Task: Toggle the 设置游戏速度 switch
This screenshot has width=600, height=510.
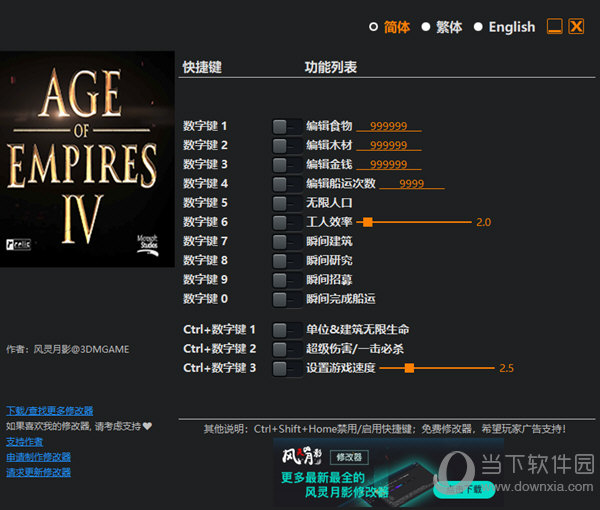Action: click(287, 368)
